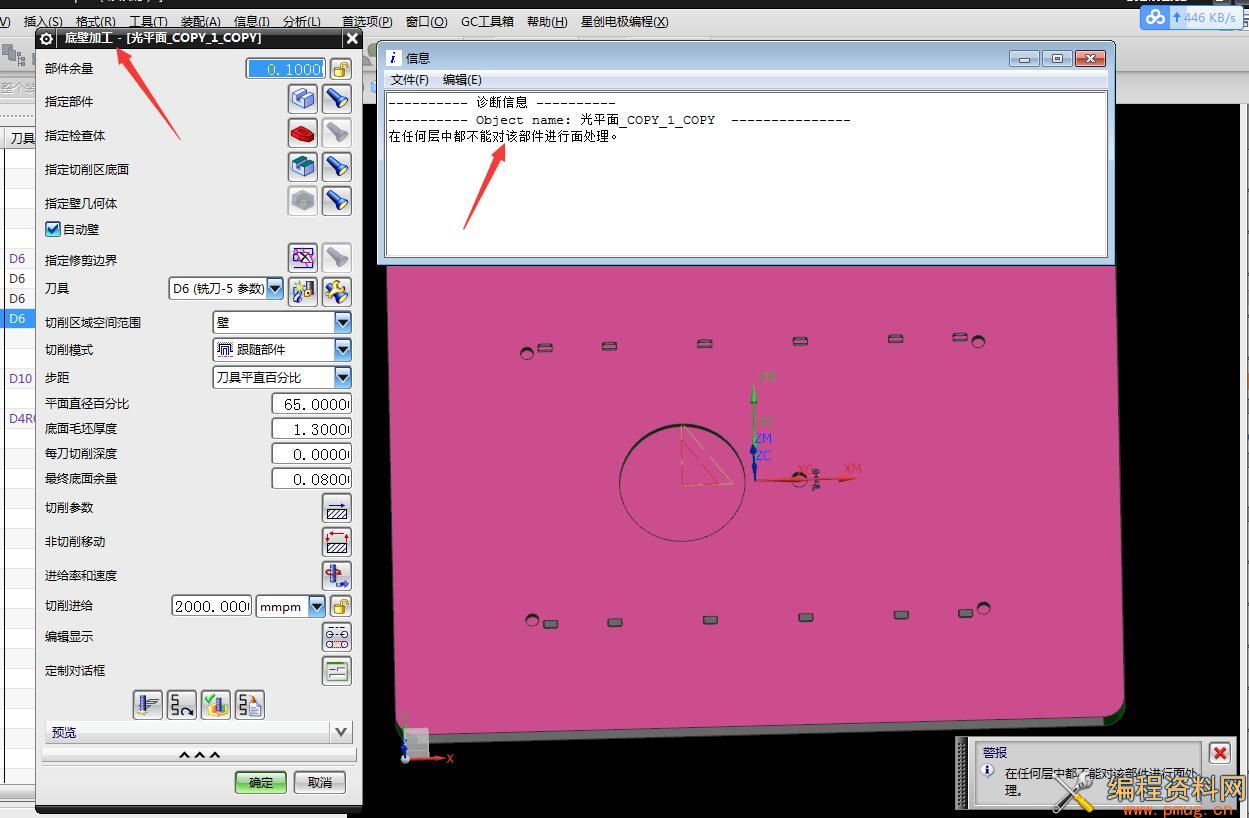Click the flashlight display icon for 指定壁几何体

[337, 200]
